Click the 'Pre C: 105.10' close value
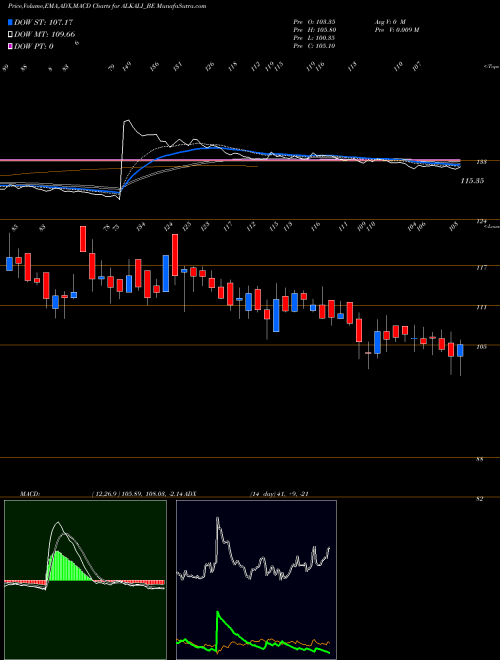 tap(314, 46)
